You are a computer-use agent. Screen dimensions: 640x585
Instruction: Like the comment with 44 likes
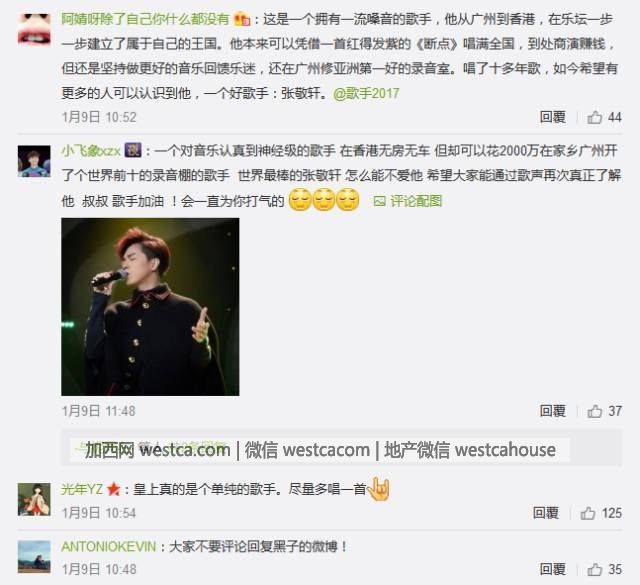pyautogui.click(x=595, y=117)
